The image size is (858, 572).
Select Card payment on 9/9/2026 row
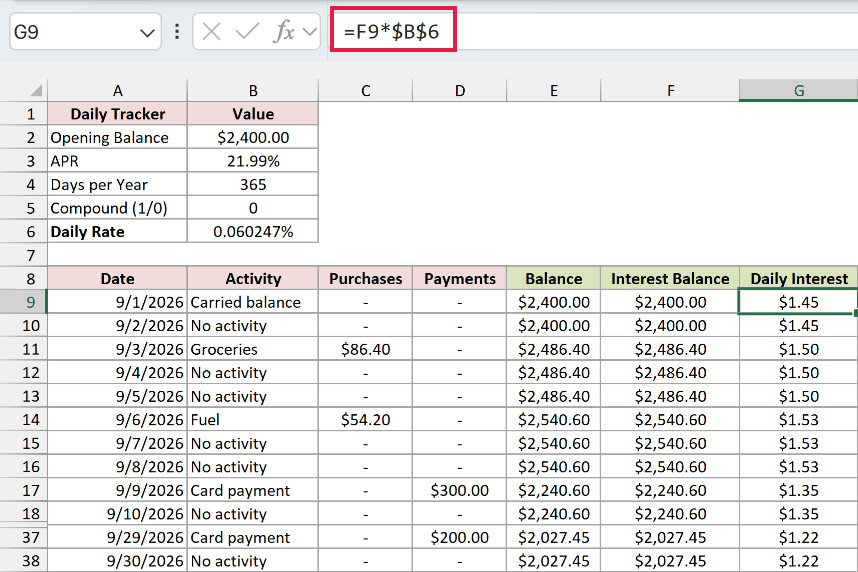(x=253, y=490)
